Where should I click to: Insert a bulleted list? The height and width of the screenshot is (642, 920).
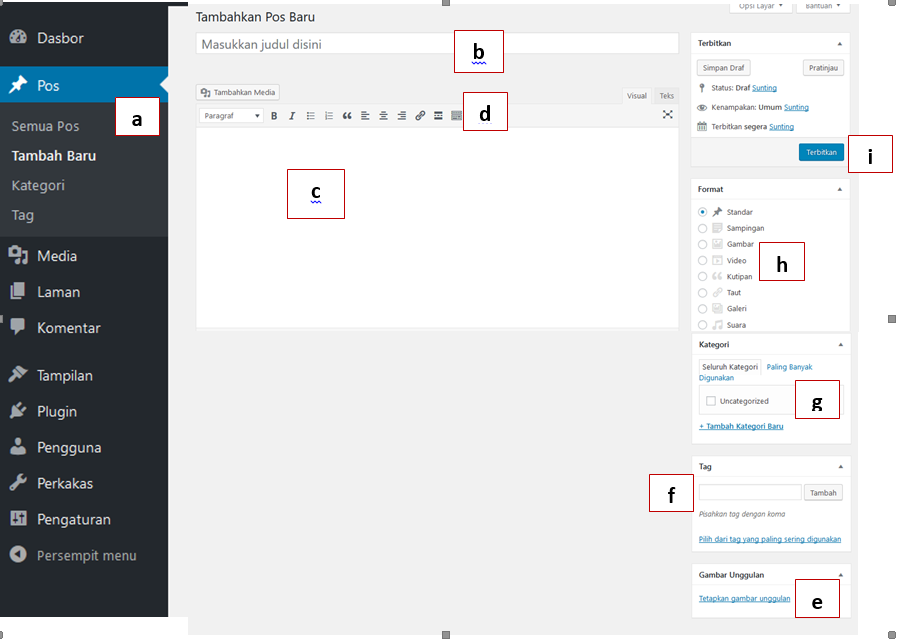click(x=311, y=116)
